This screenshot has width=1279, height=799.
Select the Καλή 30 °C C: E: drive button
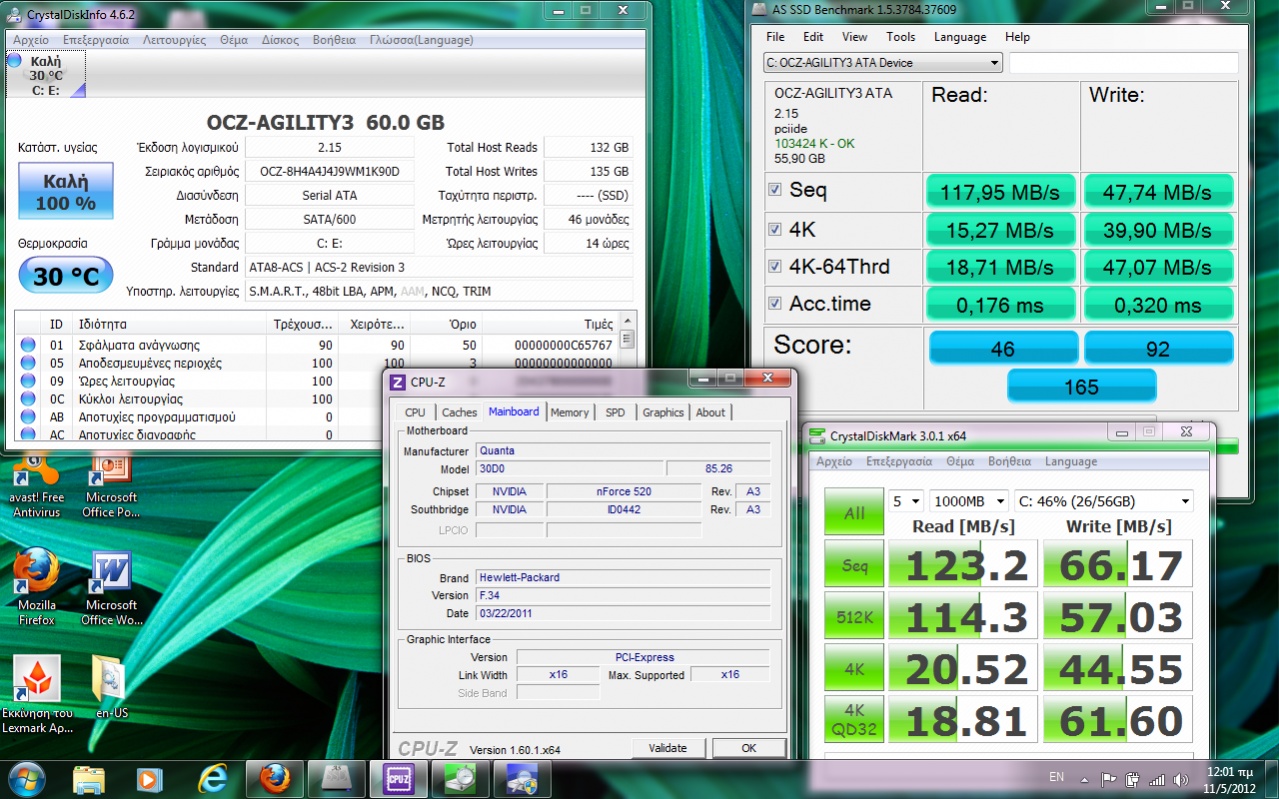pos(46,75)
